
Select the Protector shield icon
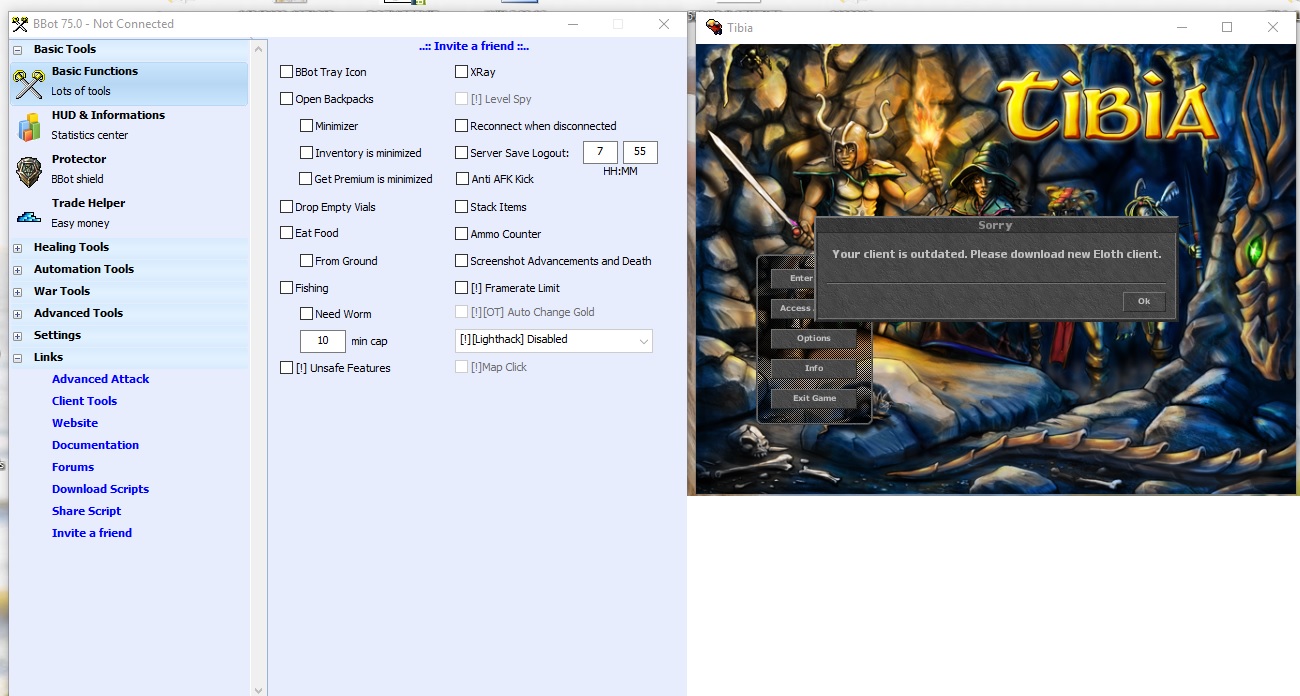point(29,171)
